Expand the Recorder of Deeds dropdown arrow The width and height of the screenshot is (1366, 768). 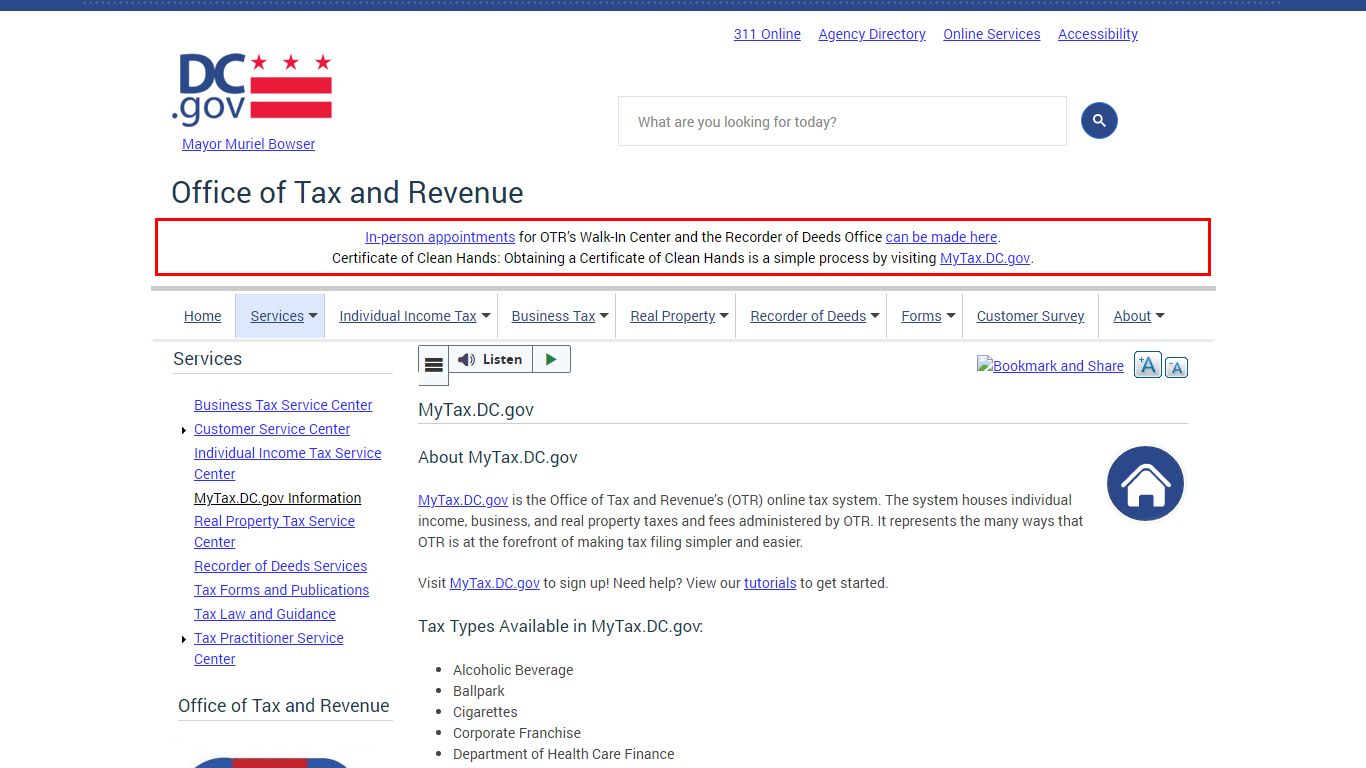[x=875, y=316]
